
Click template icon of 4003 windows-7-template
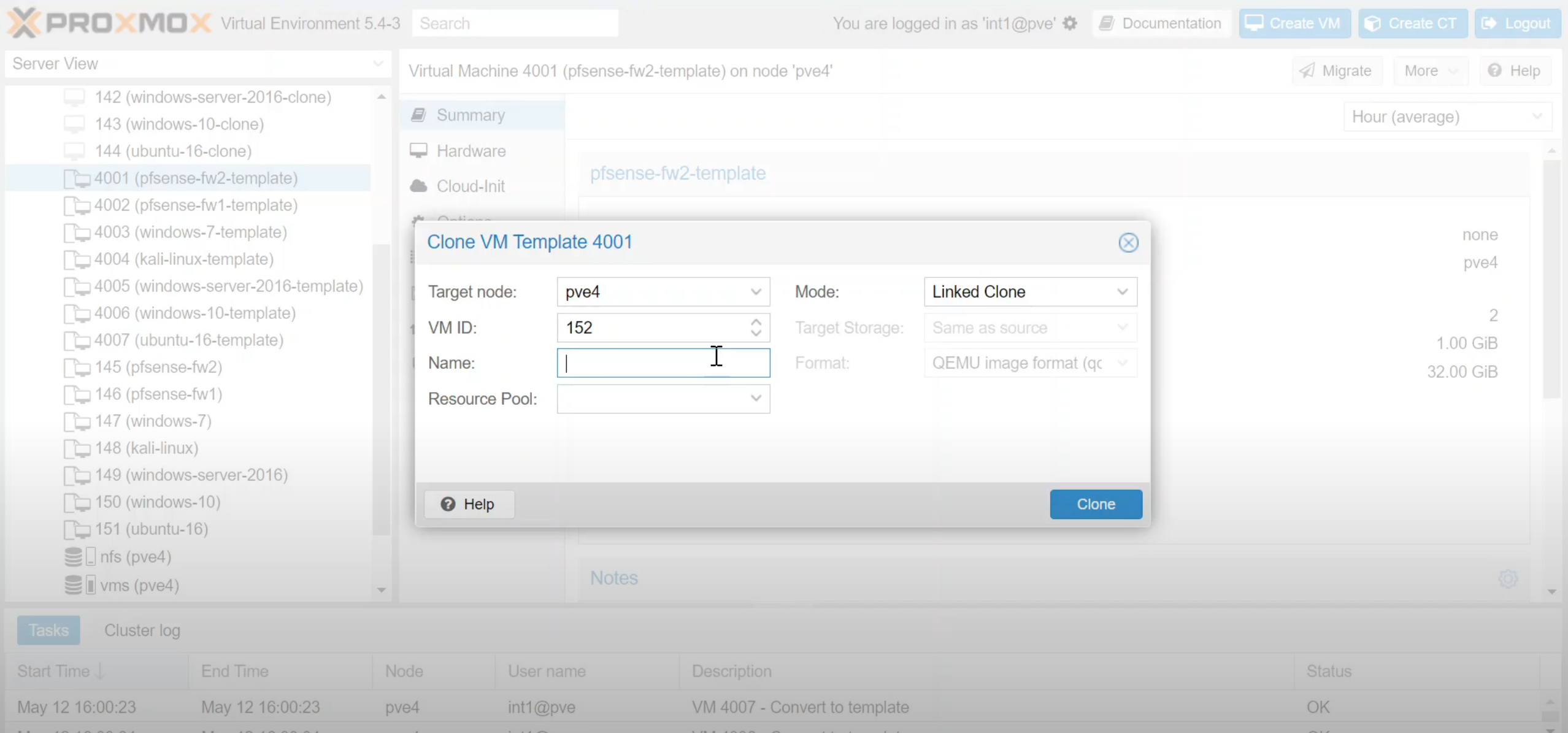pos(77,232)
